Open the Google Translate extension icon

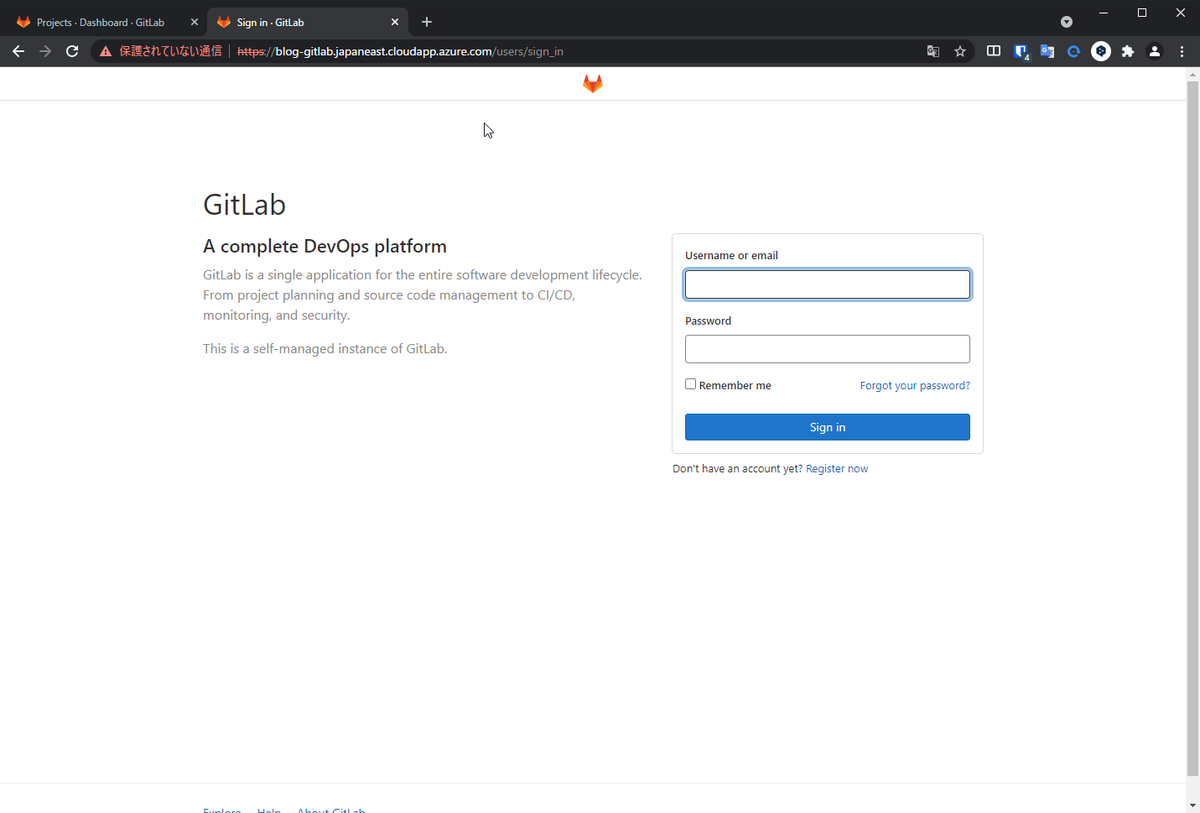tap(1047, 51)
